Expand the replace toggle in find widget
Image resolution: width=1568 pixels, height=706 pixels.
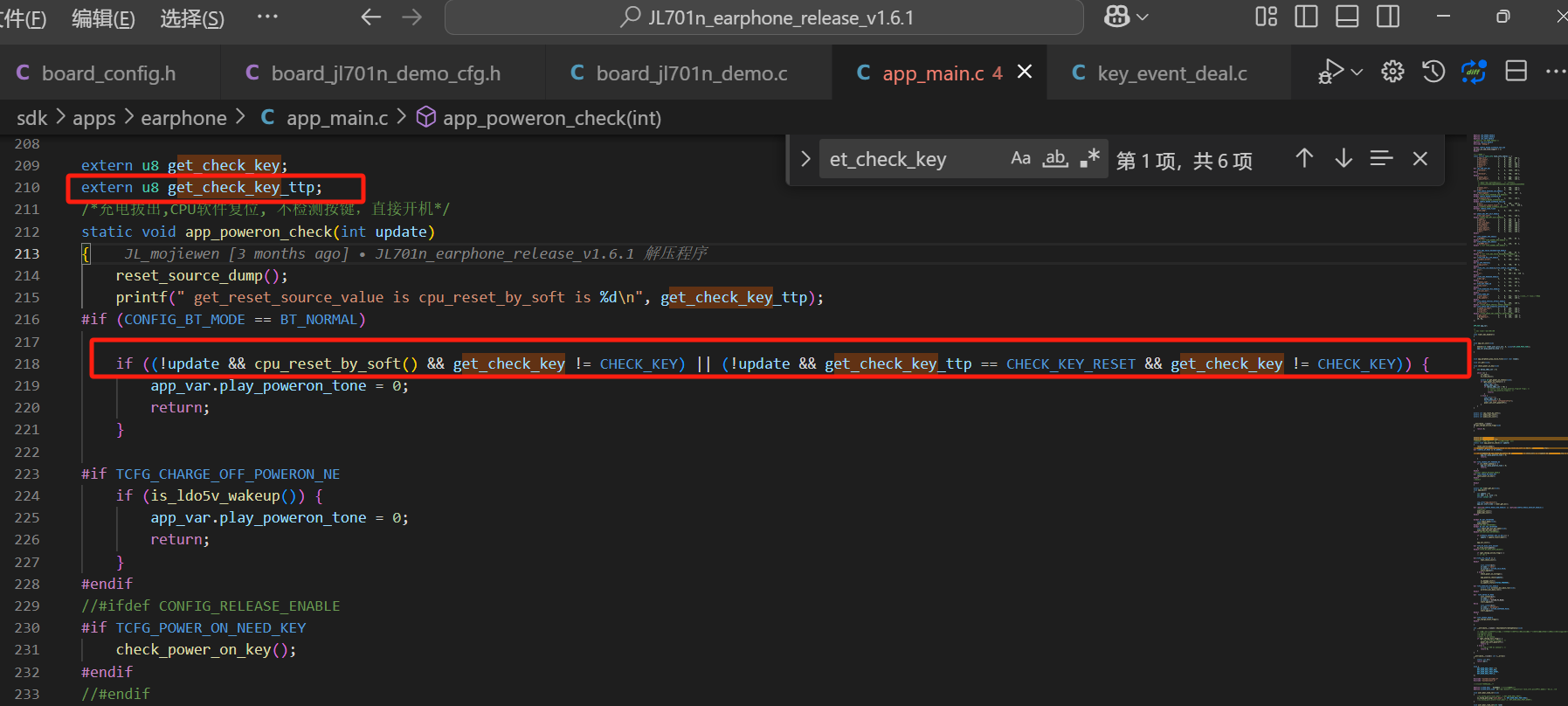pos(805,159)
